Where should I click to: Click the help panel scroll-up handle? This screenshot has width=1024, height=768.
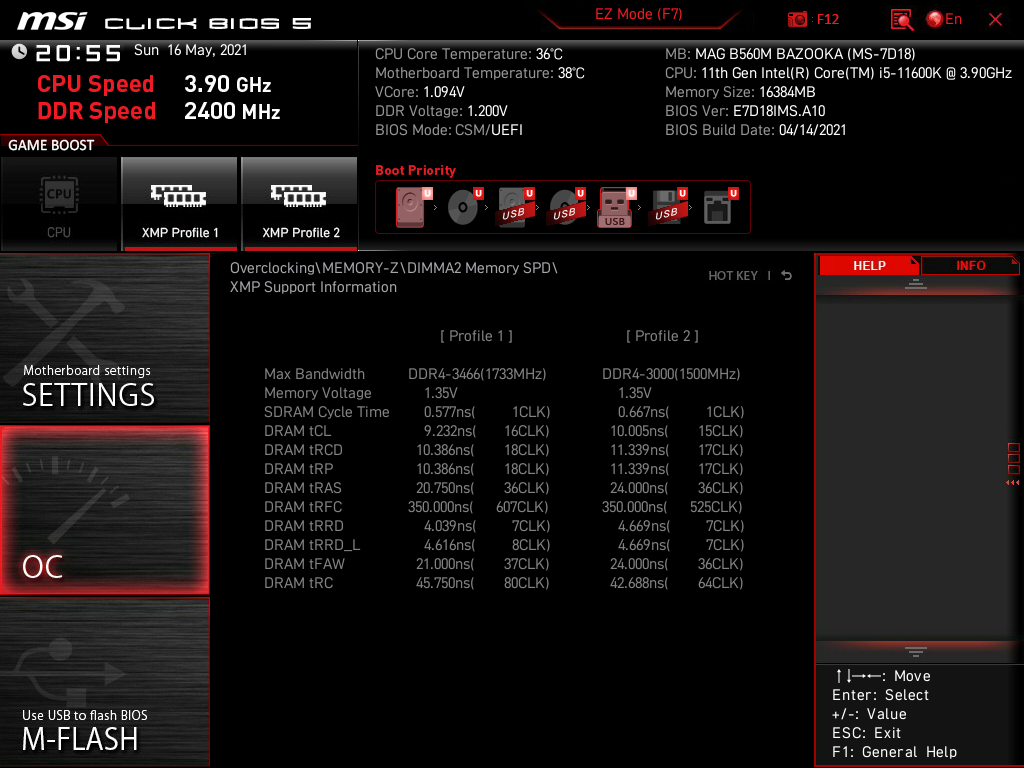[x=916, y=283]
